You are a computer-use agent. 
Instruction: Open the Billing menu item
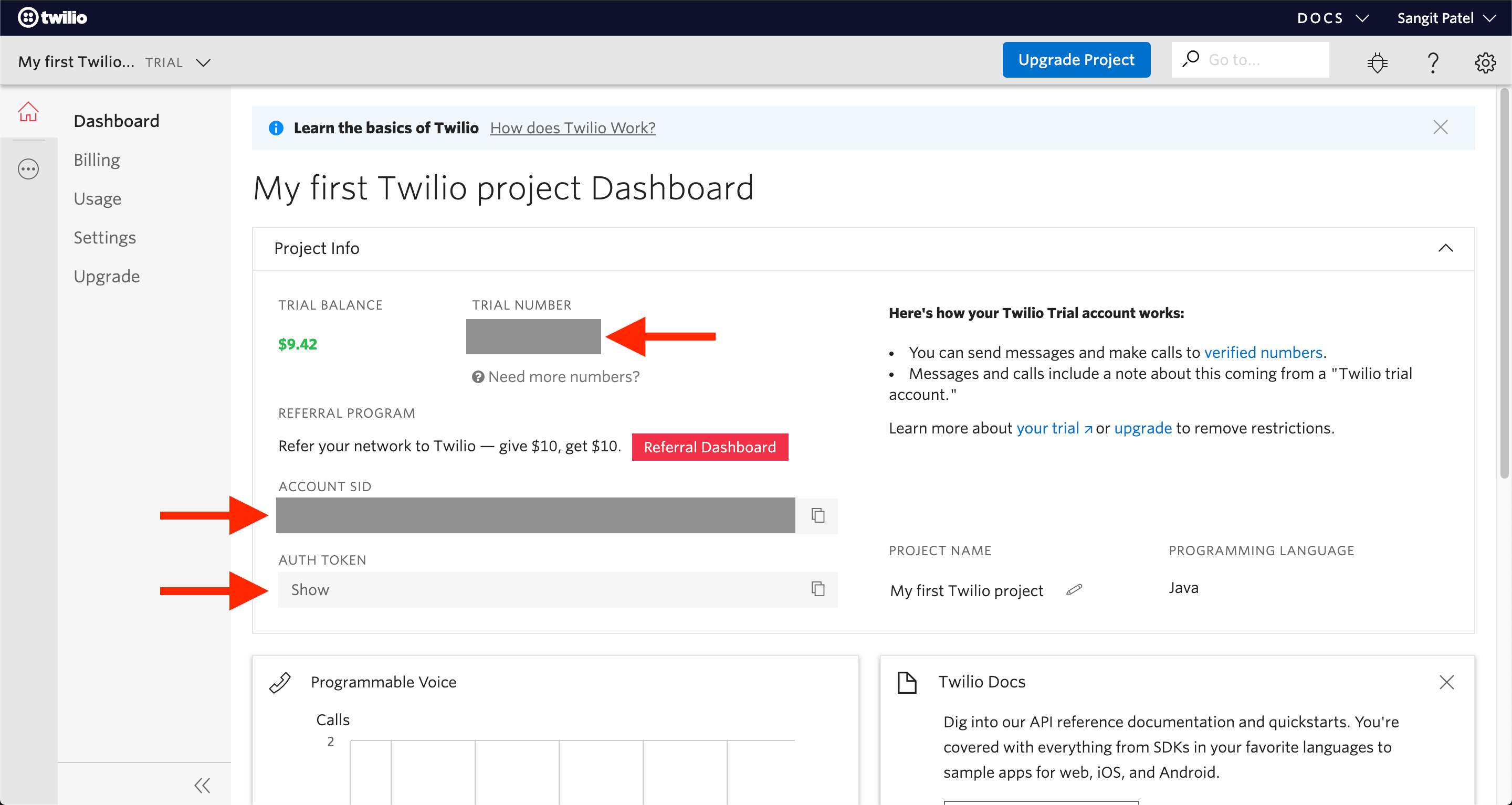click(x=96, y=159)
